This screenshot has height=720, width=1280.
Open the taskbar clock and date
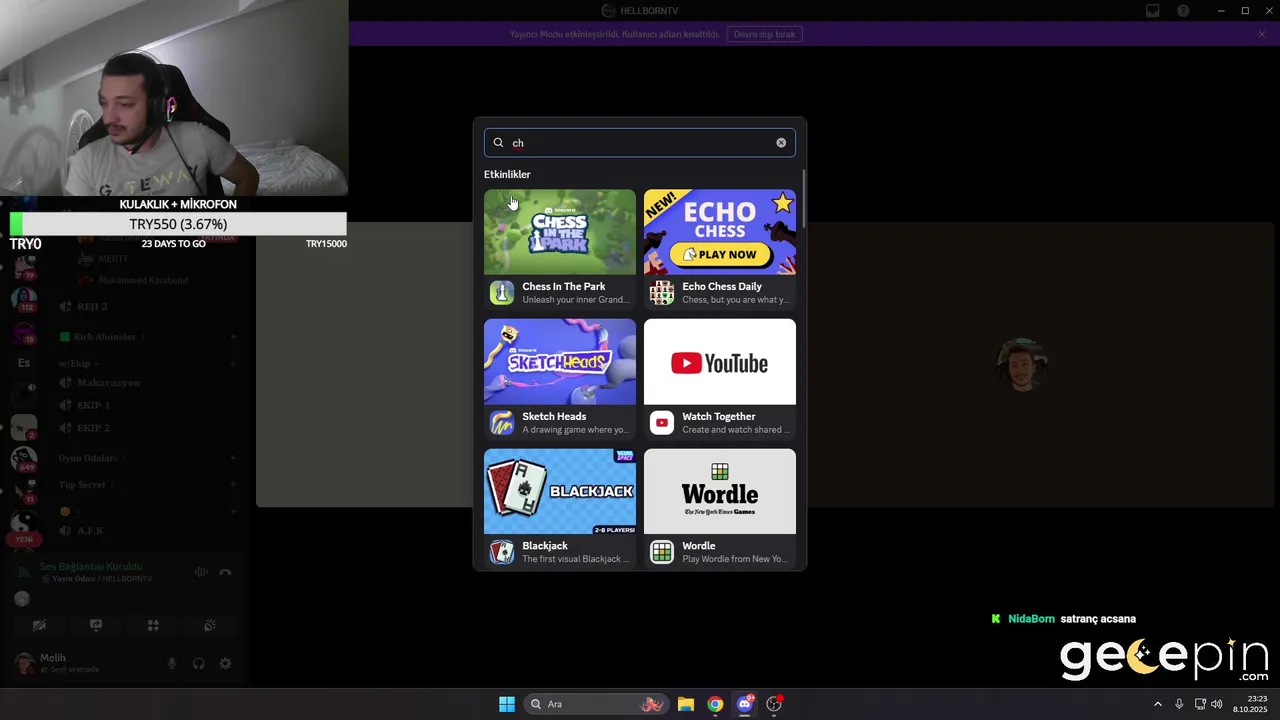tap(1251, 704)
